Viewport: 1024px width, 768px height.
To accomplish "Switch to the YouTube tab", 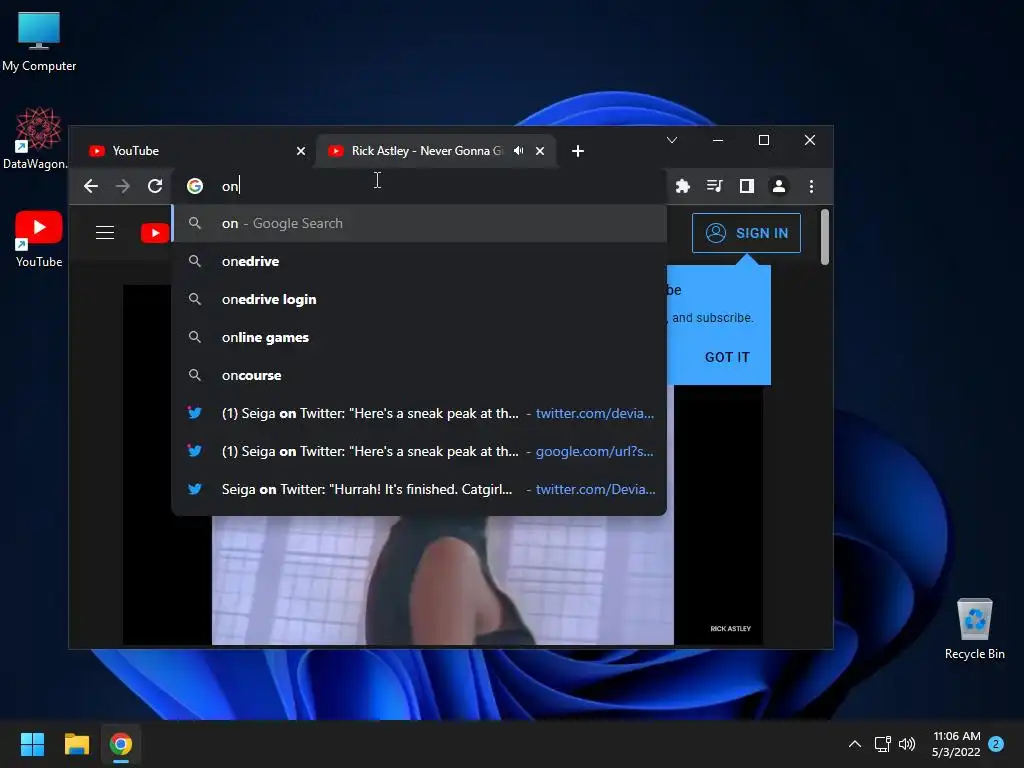I will point(194,151).
